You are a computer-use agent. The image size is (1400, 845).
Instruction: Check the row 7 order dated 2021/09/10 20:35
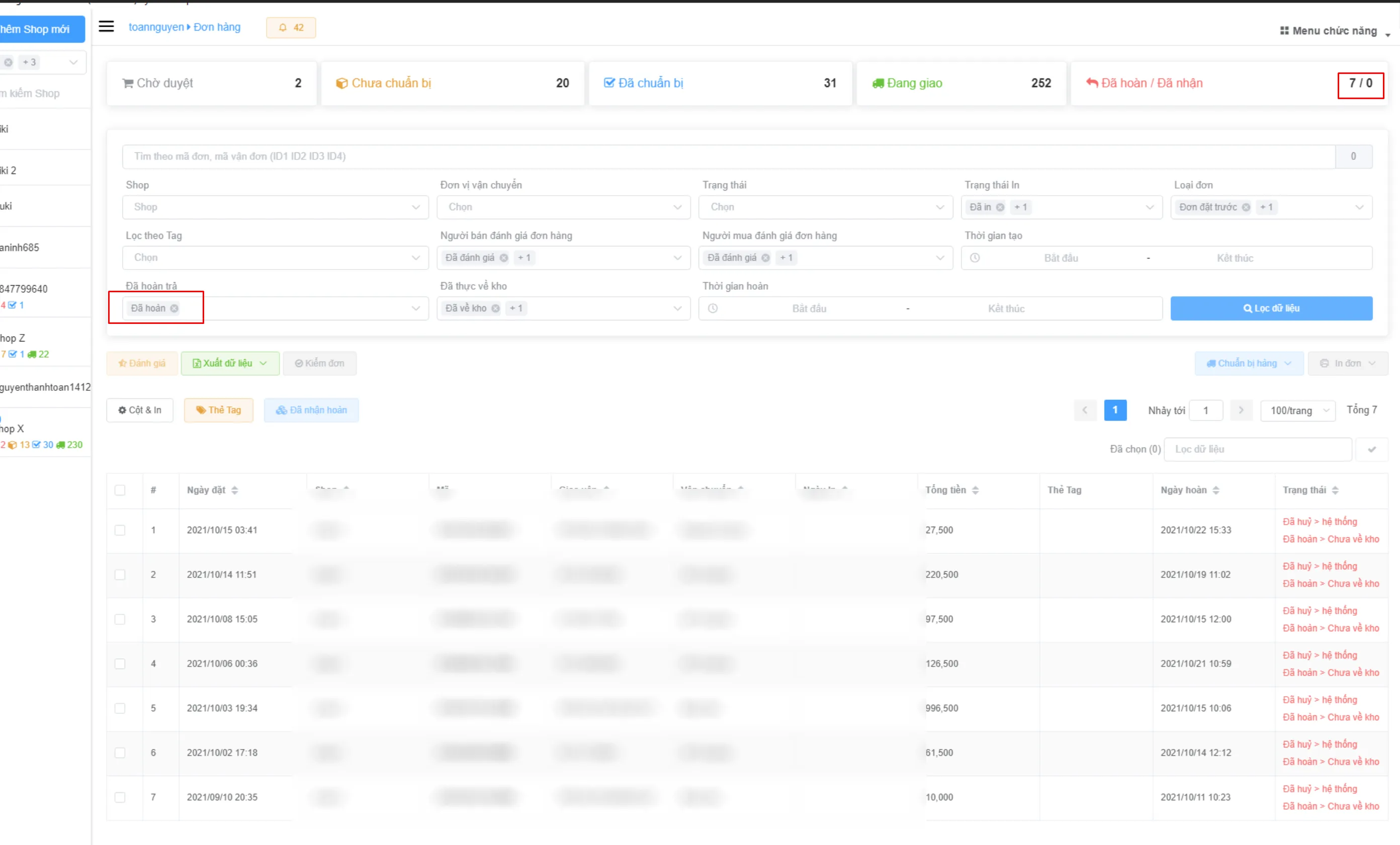tap(120, 797)
